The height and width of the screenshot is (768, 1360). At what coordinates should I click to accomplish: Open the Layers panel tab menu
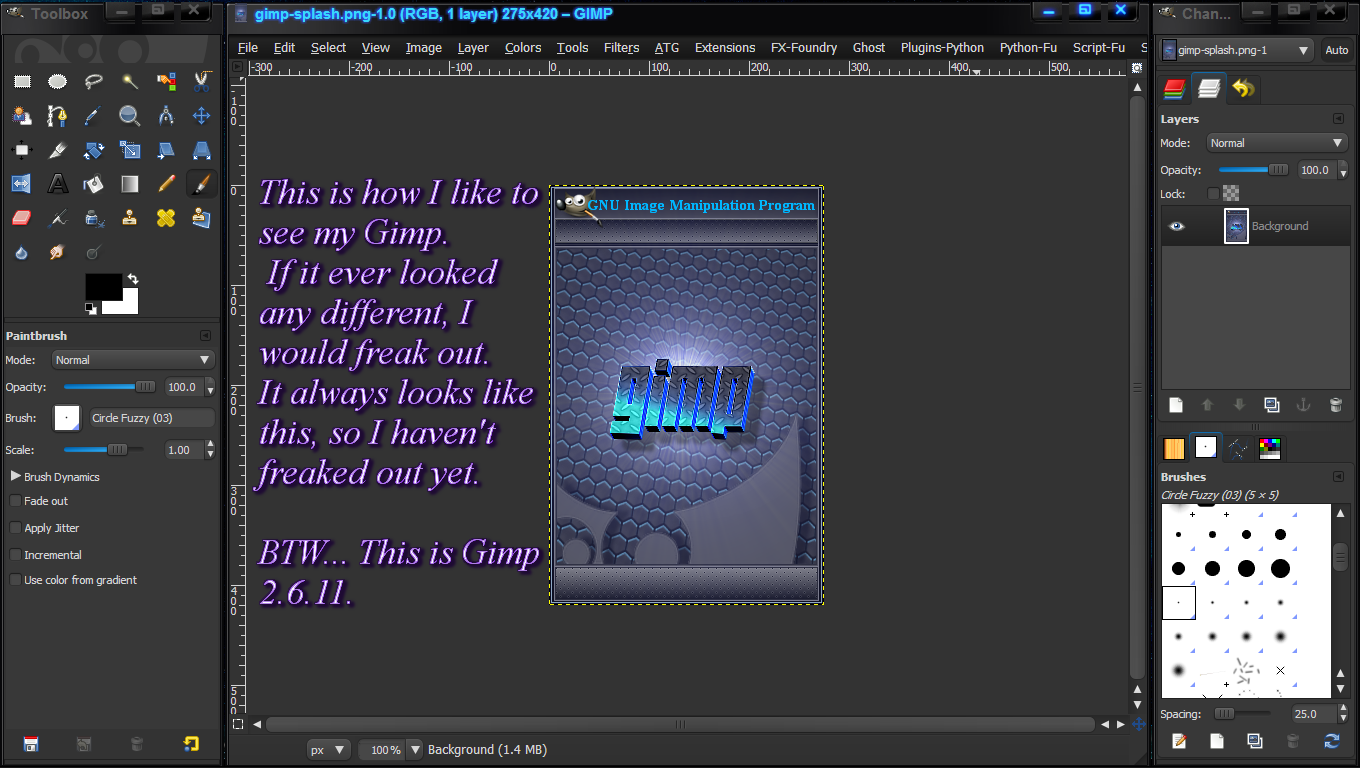point(1338,119)
